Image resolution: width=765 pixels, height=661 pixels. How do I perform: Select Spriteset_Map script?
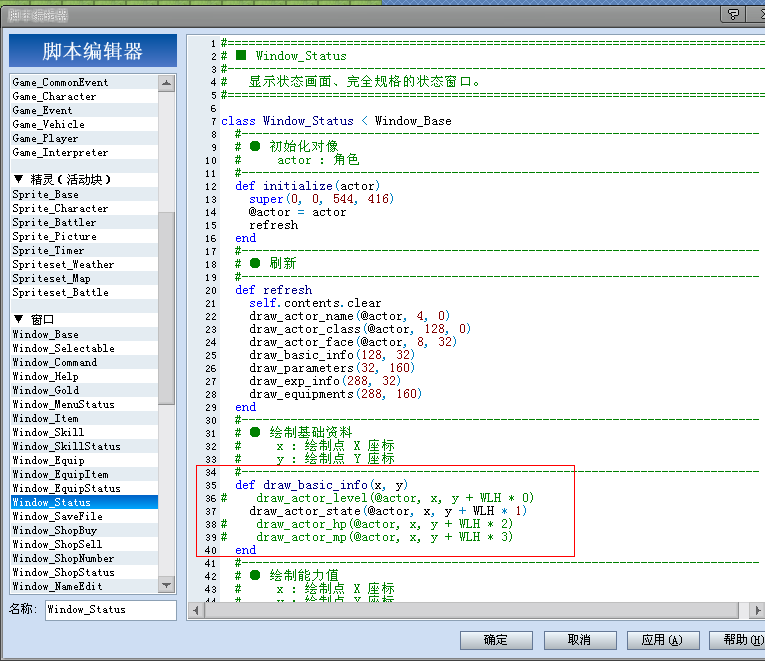click(x=84, y=279)
